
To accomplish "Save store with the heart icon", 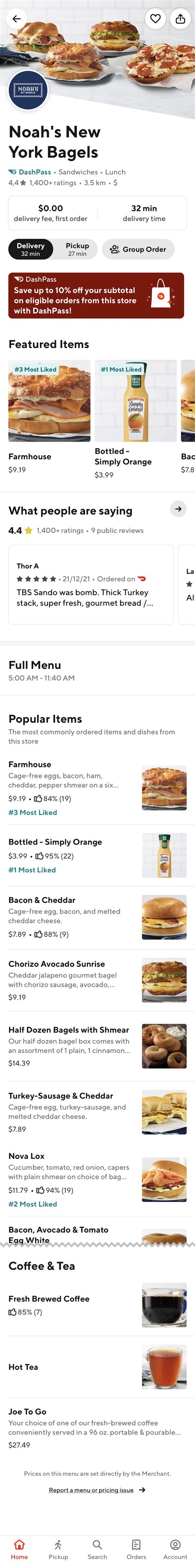I will tap(156, 19).
